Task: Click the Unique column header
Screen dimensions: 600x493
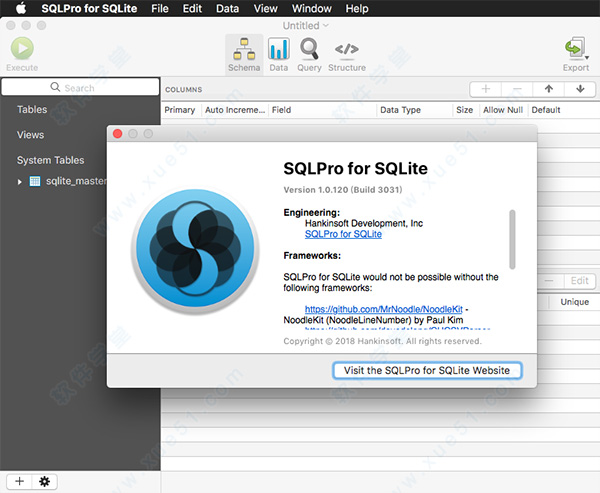Action: pos(574,302)
